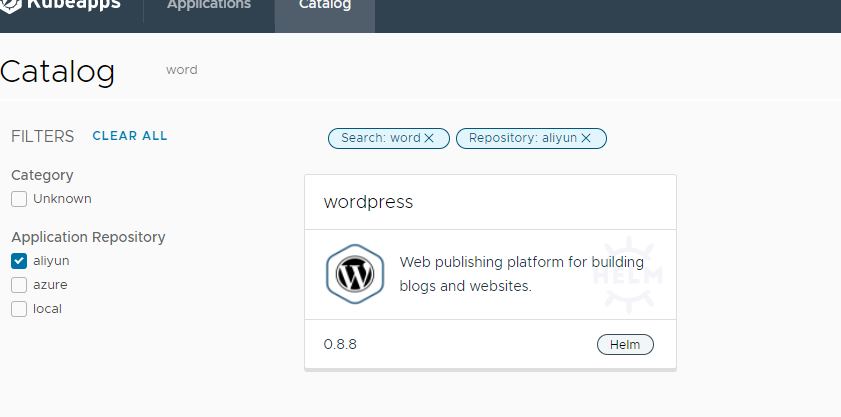
Task: Tick the local repository checkbox
Action: point(19,309)
